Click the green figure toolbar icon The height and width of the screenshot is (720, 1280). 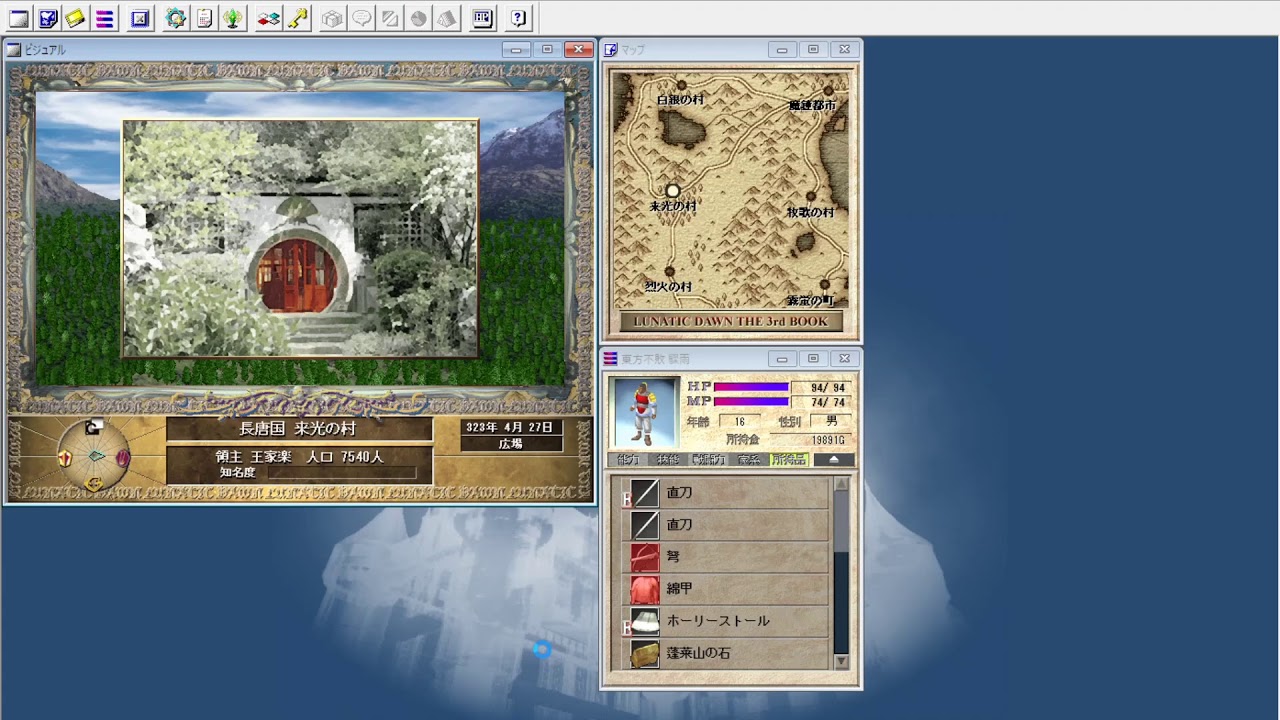pos(233,18)
